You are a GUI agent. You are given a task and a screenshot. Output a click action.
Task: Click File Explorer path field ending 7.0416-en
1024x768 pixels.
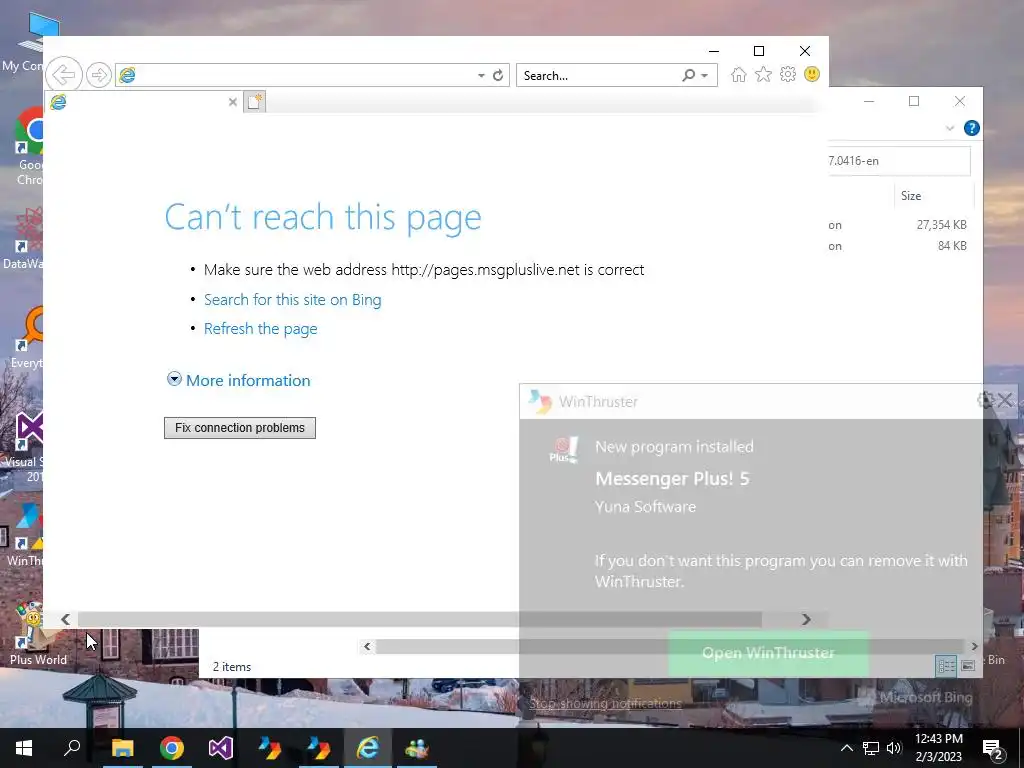click(x=899, y=161)
